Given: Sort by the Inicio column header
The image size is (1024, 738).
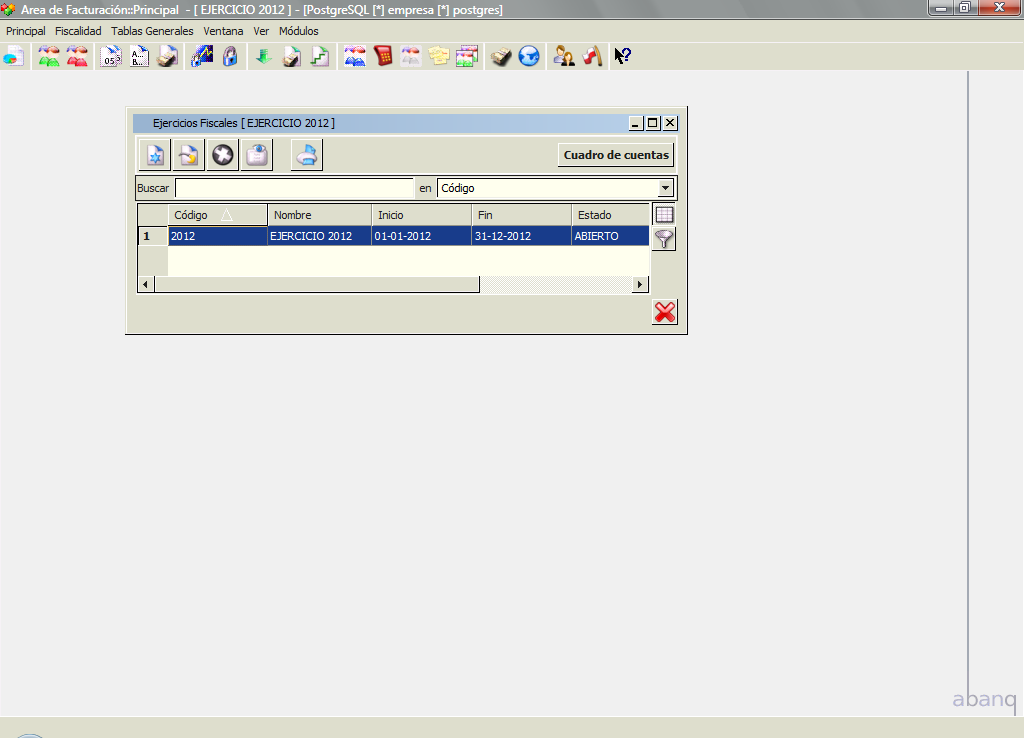Looking at the screenshot, I should pos(421,215).
